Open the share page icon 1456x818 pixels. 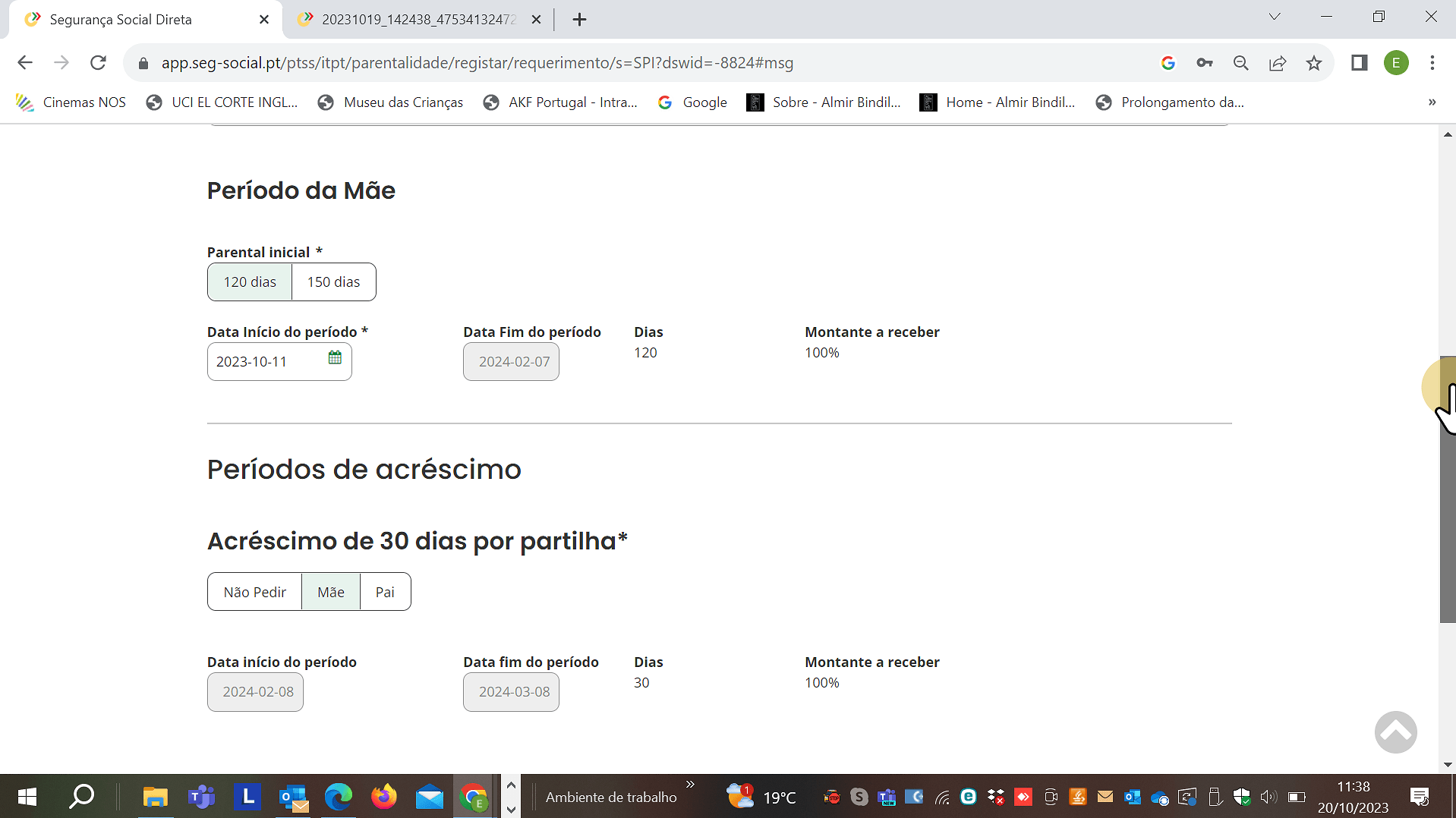click(1278, 63)
